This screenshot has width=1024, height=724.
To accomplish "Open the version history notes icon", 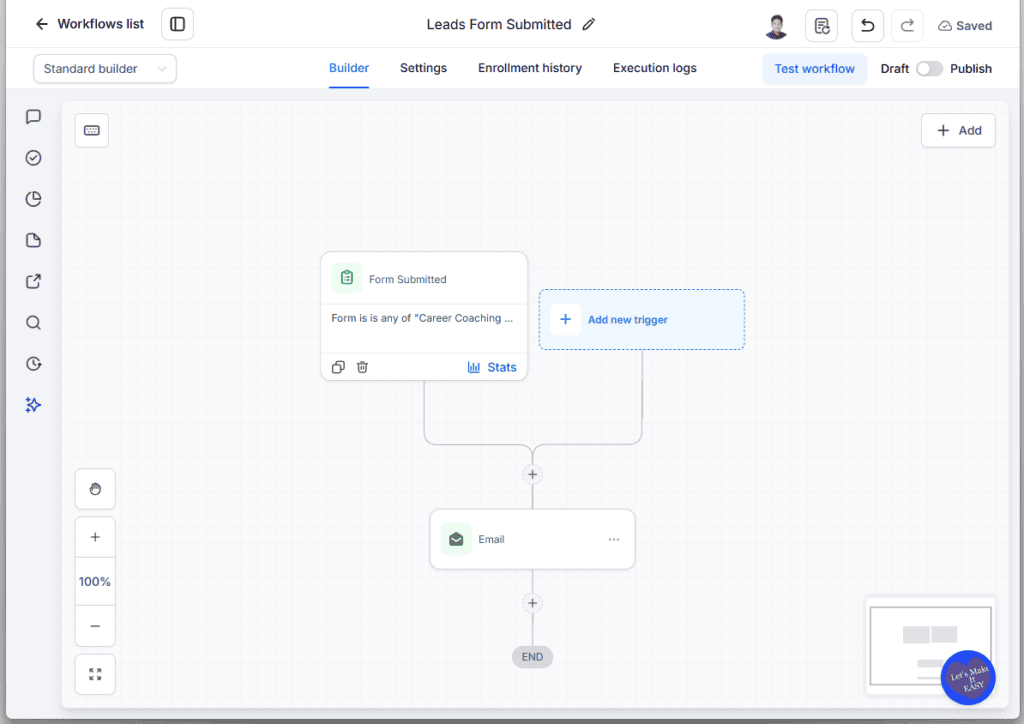I will [822, 26].
